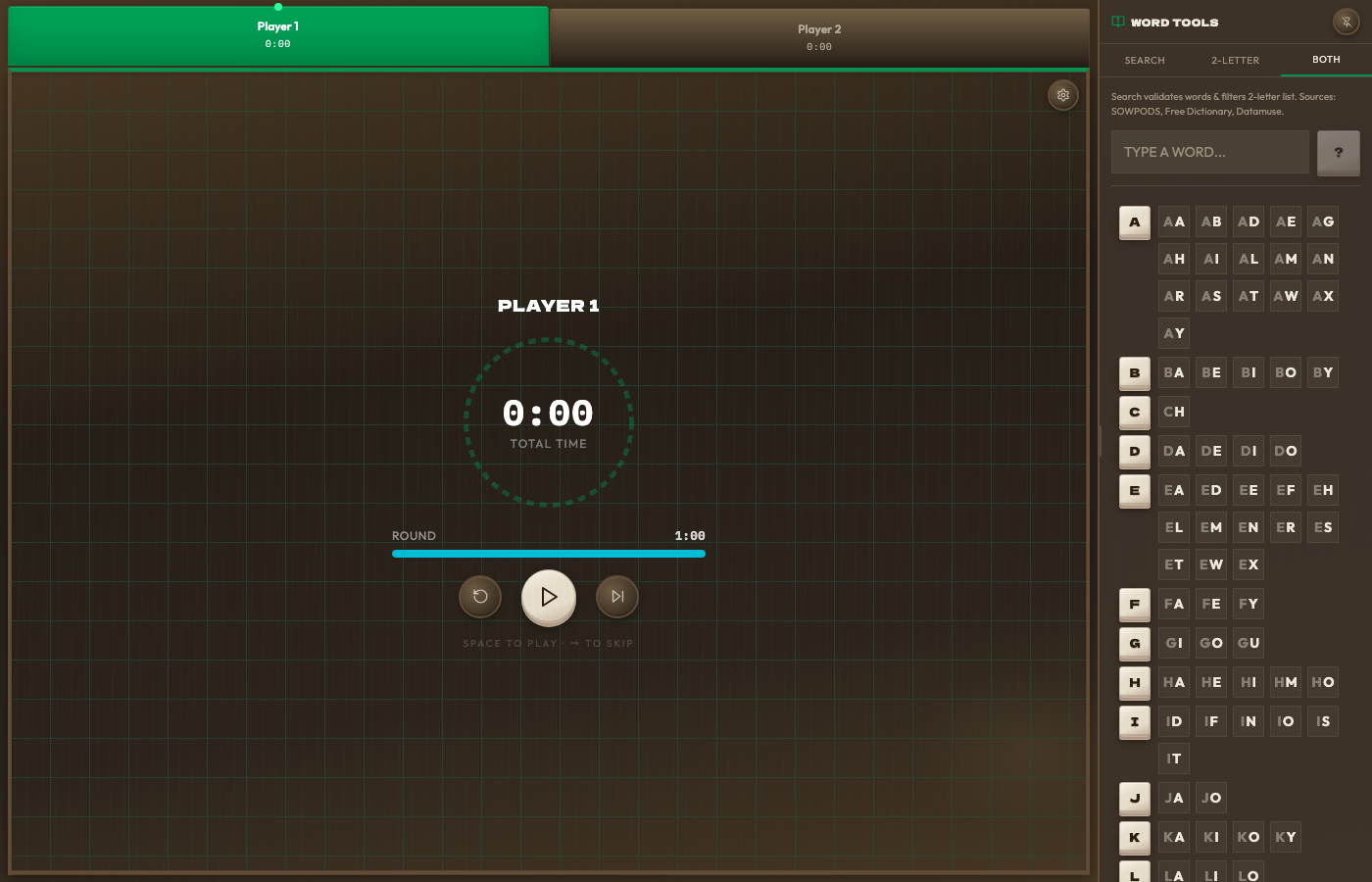
Task: Click the CH word tile
Action: point(1173,412)
